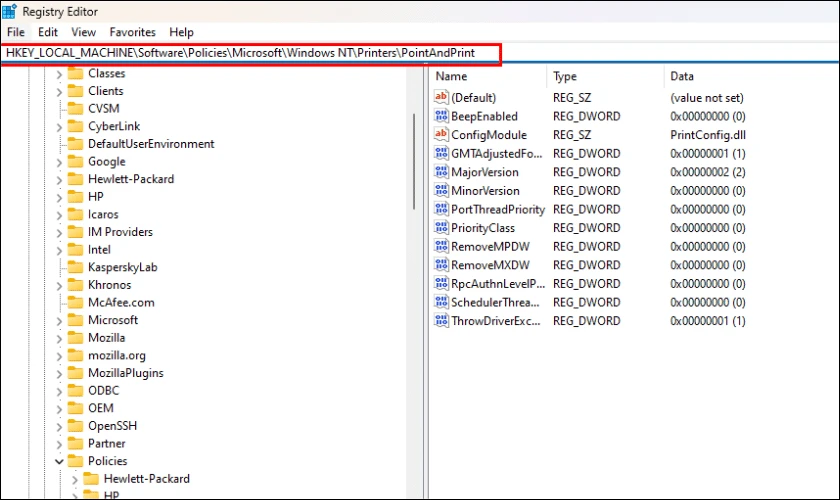Click the (value not set) data cell

[707, 98]
